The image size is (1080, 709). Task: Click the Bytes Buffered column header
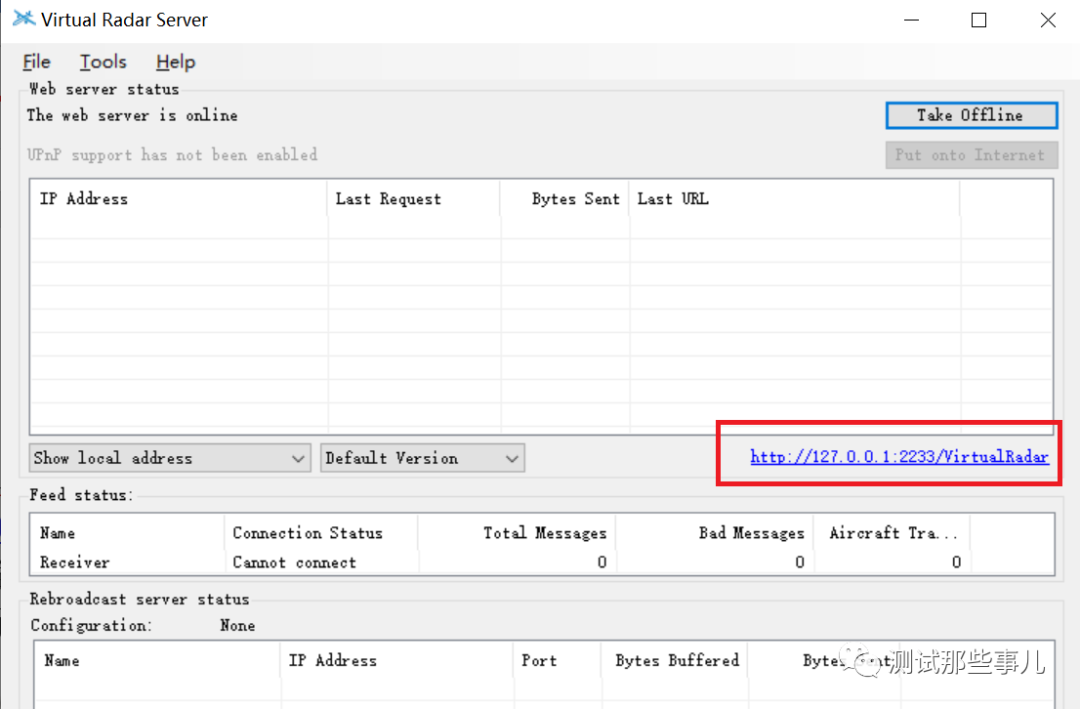click(674, 661)
